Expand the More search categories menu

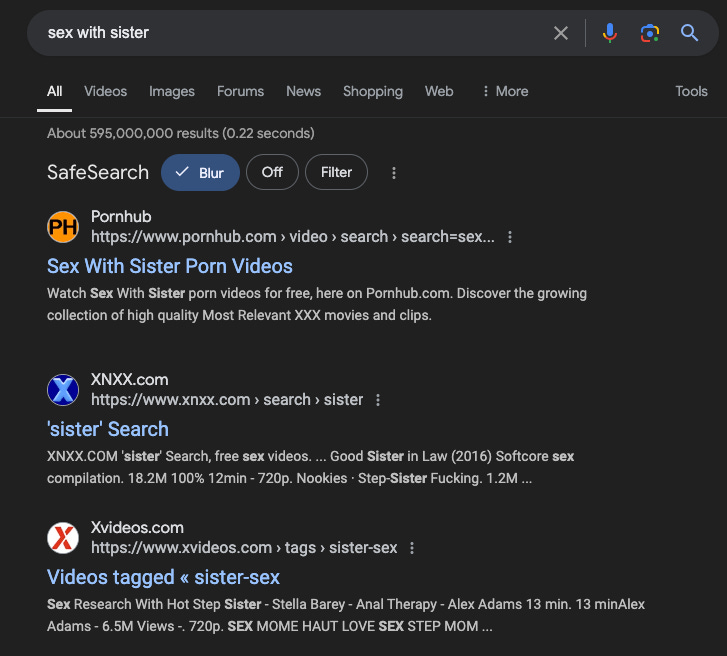505,91
